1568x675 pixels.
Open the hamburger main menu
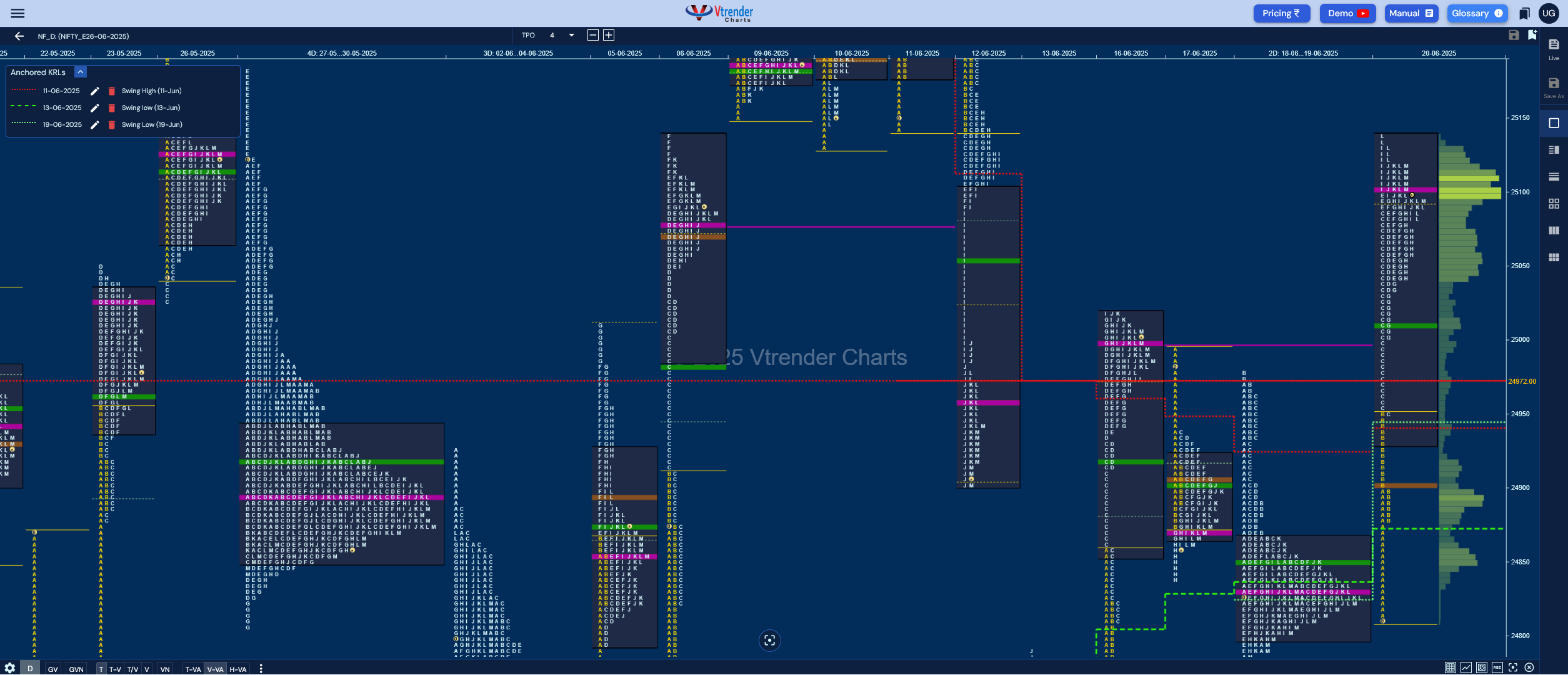[x=17, y=13]
